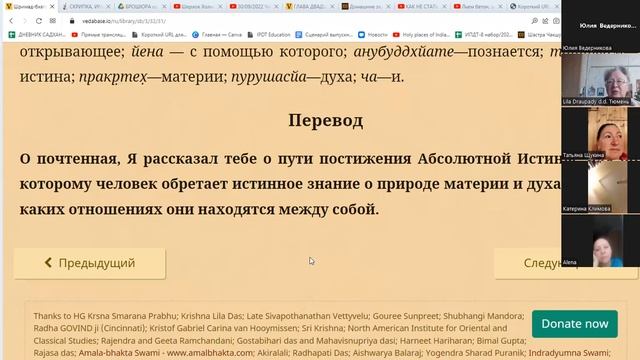Click the padlock site info icon

(72, 21)
